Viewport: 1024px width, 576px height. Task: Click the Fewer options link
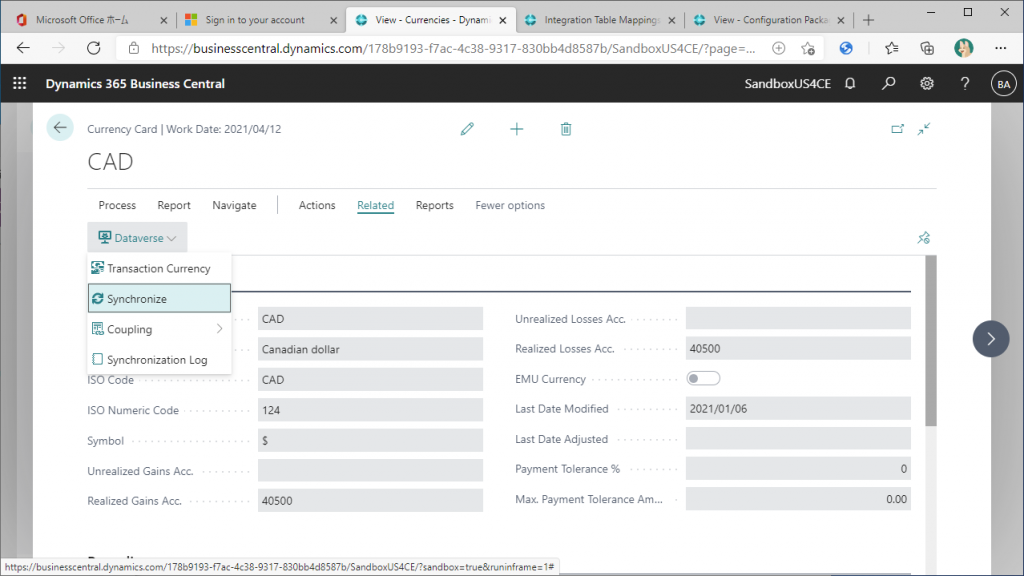(510, 205)
